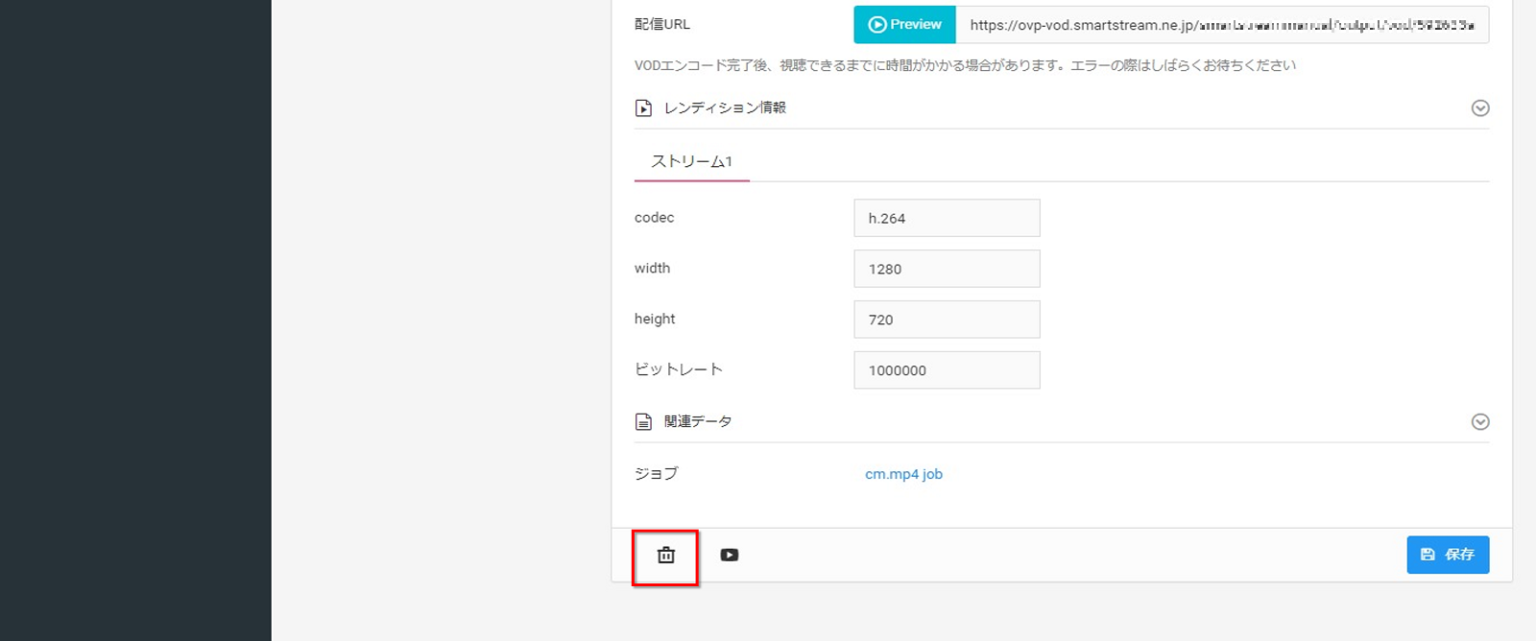This screenshot has height=641, width=1536.
Task: Click the 関連データ document icon
Action: pyautogui.click(x=644, y=422)
